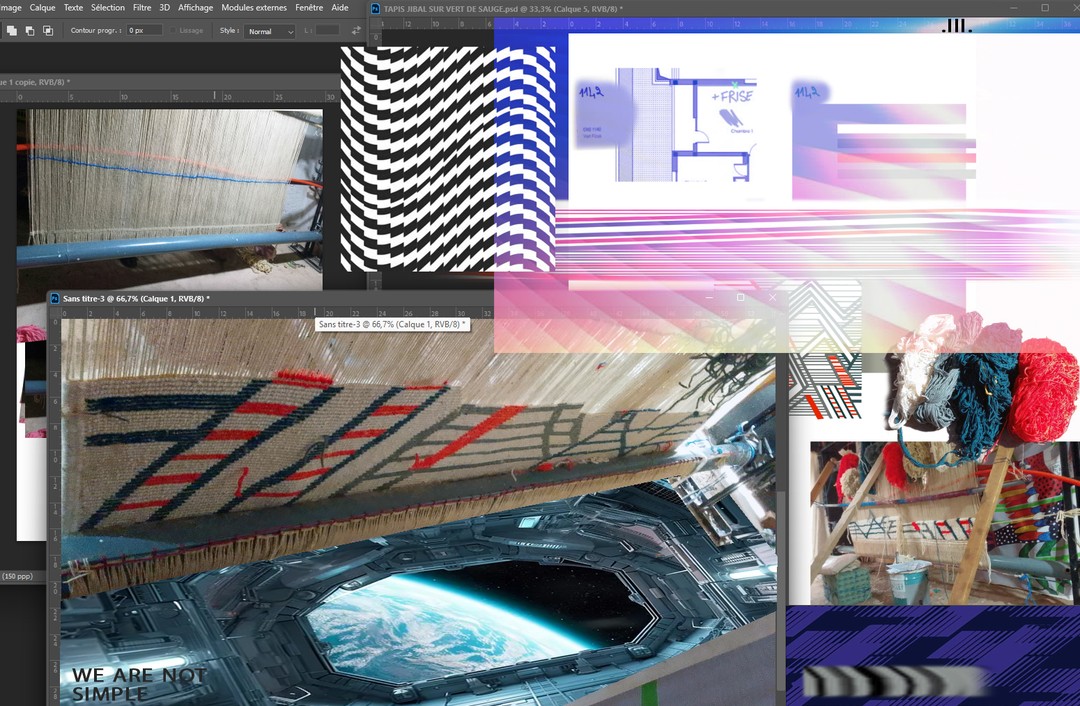Screen dimensions: 1080x706
Task: Open the Sélection menu
Action: [x=108, y=8]
